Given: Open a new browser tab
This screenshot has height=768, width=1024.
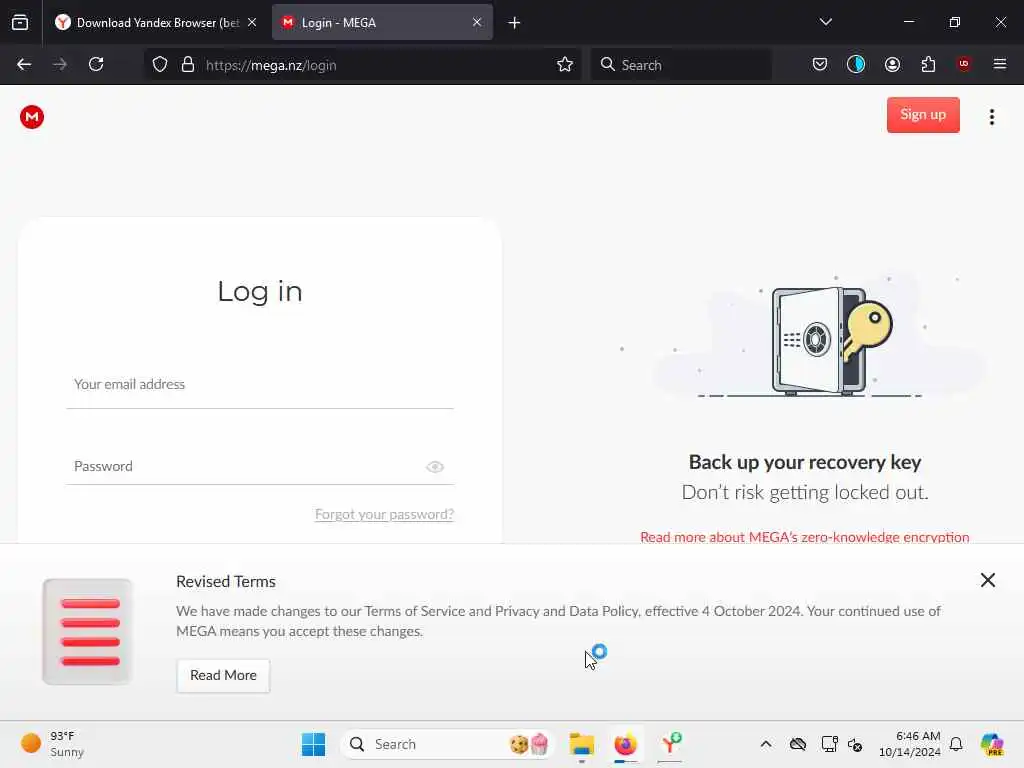Looking at the screenshot, I should pos(514,23).
